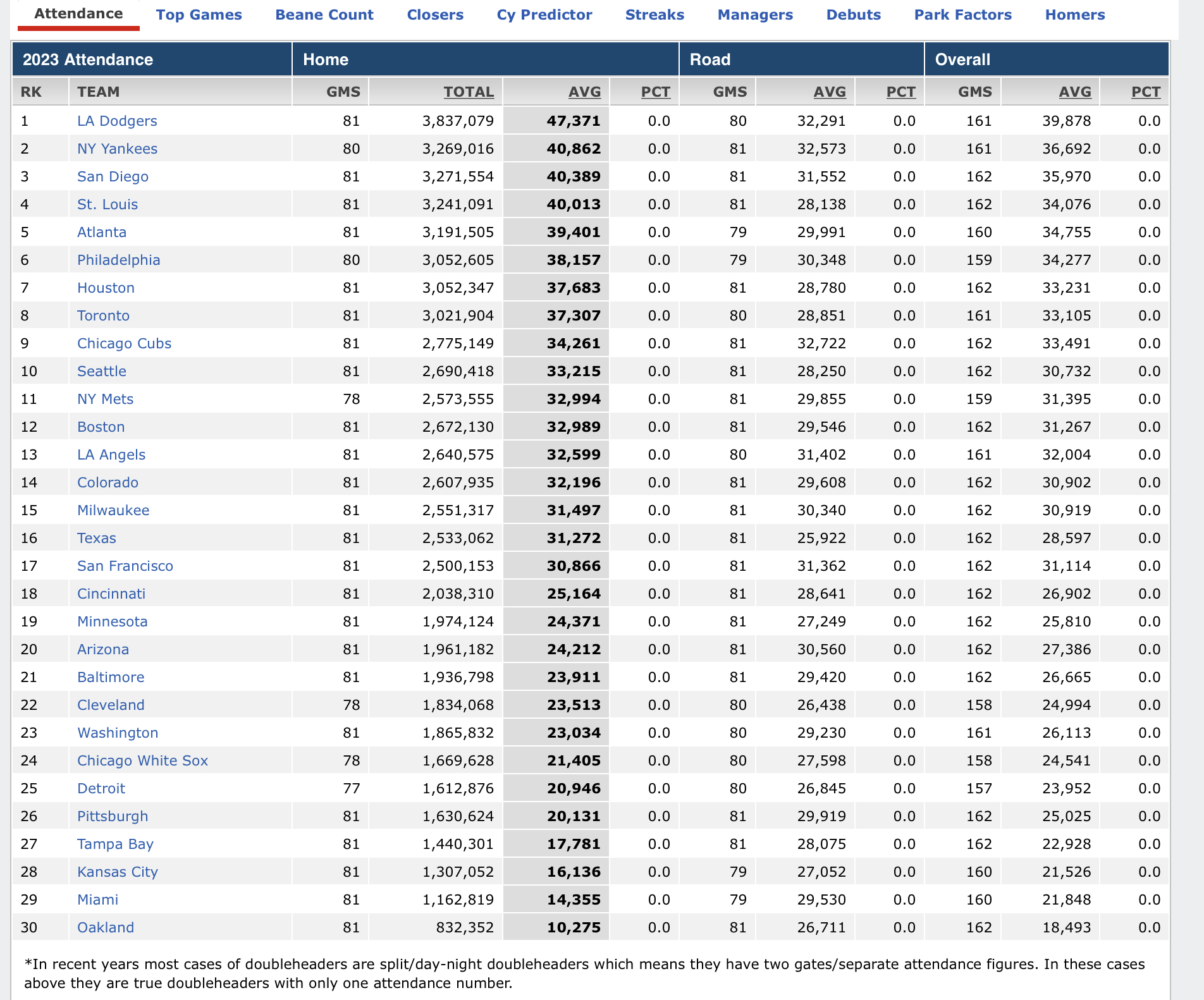Open the NY Mets team link
Screen dimensions: 1204x1000
105,399
